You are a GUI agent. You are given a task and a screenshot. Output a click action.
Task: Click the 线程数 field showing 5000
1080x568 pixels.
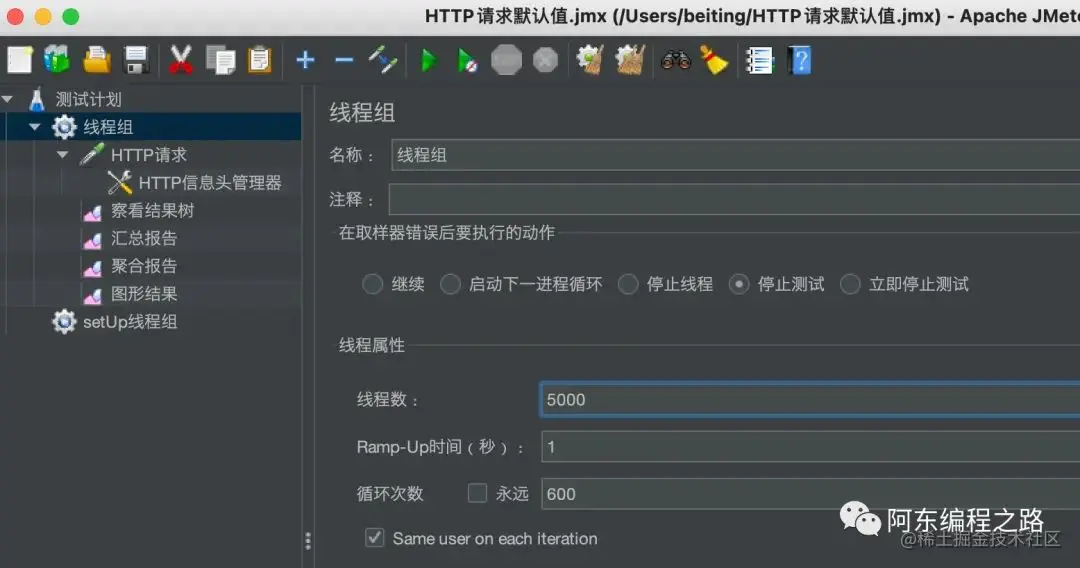810,399
